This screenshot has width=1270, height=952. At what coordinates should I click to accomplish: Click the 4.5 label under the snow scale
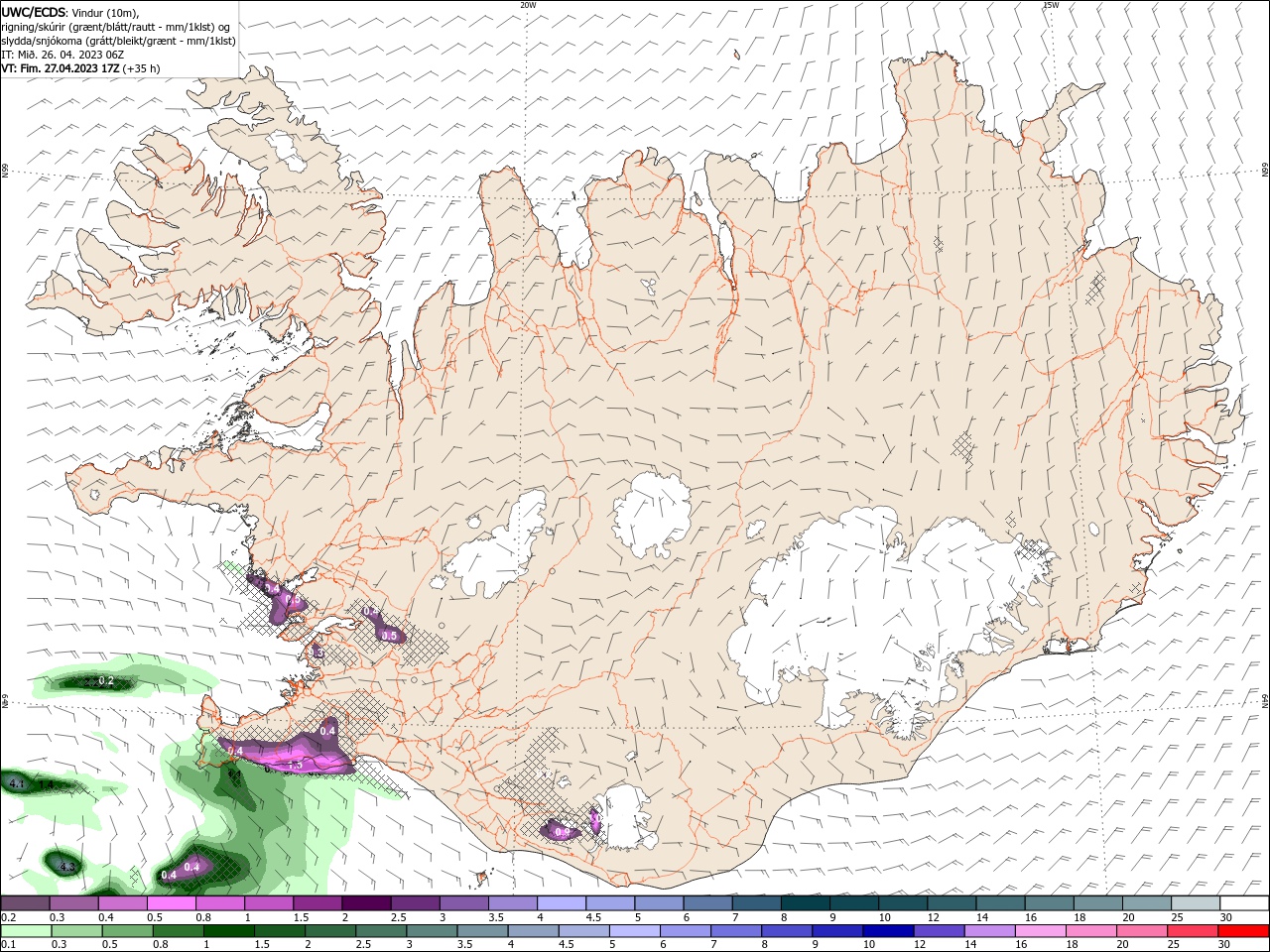[593, 916]
